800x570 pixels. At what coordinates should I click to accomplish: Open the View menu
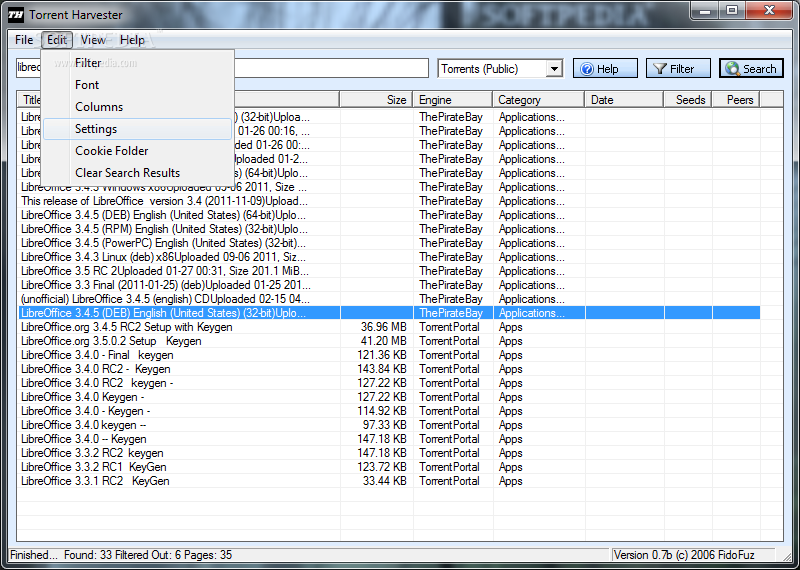coord(93,40)
